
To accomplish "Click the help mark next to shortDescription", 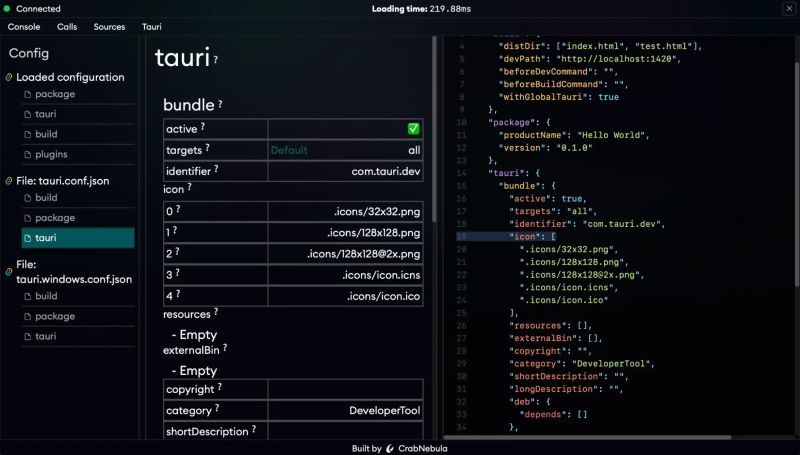I will tap(254, 428).
